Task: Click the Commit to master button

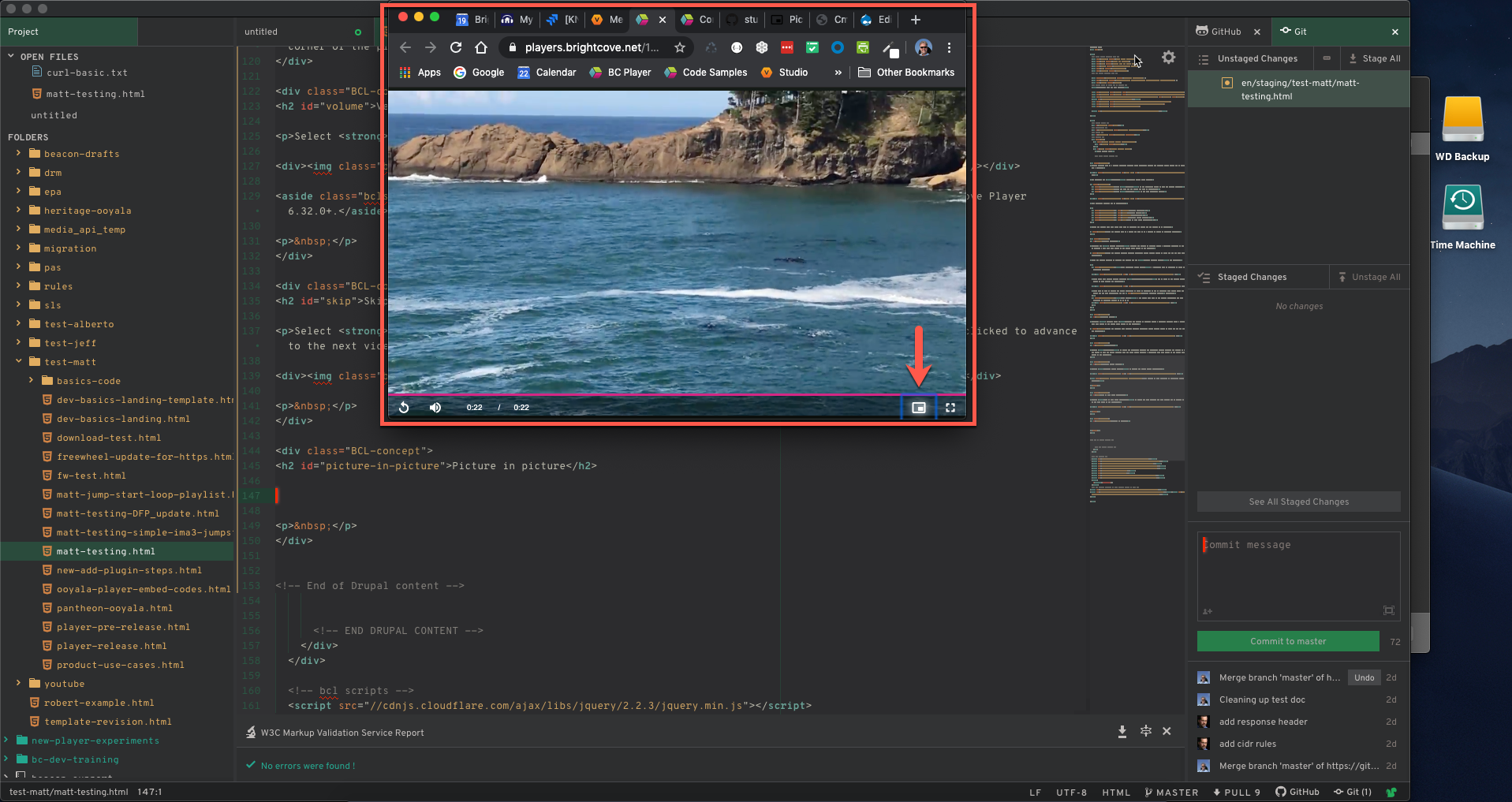Action: pyautogui.click(x=1287, y=641)
